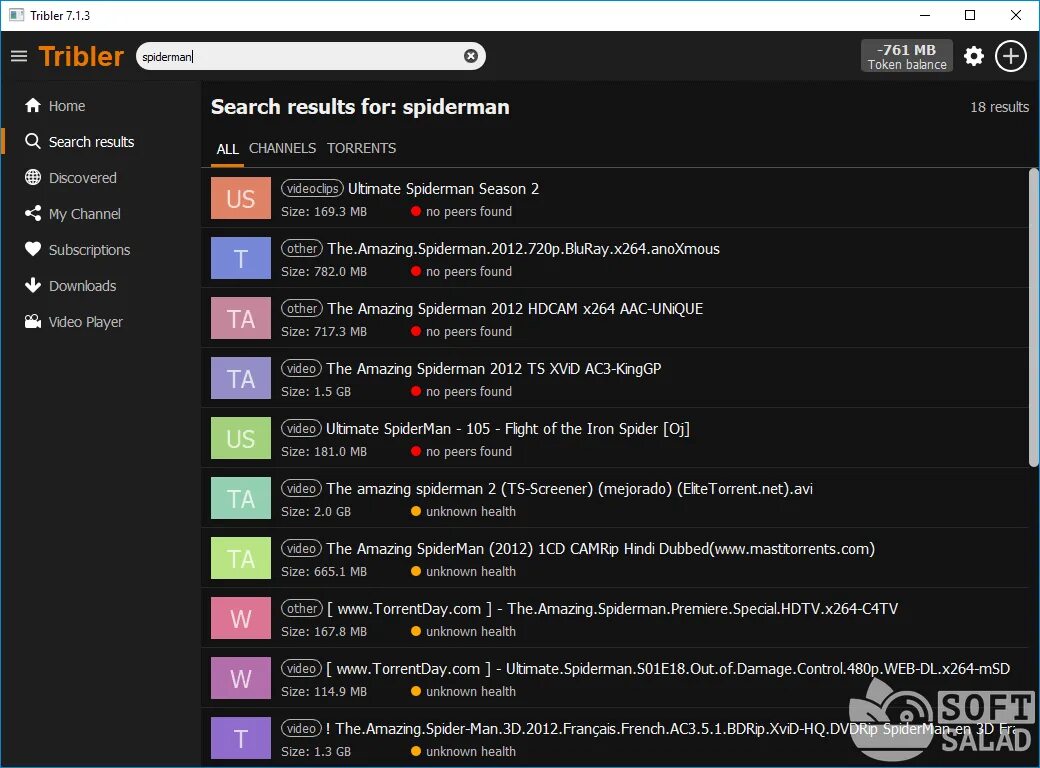1040x768 pixels.
Task: Click the T thumbnail of French 3D torrent
Action: tap(241, 738)
